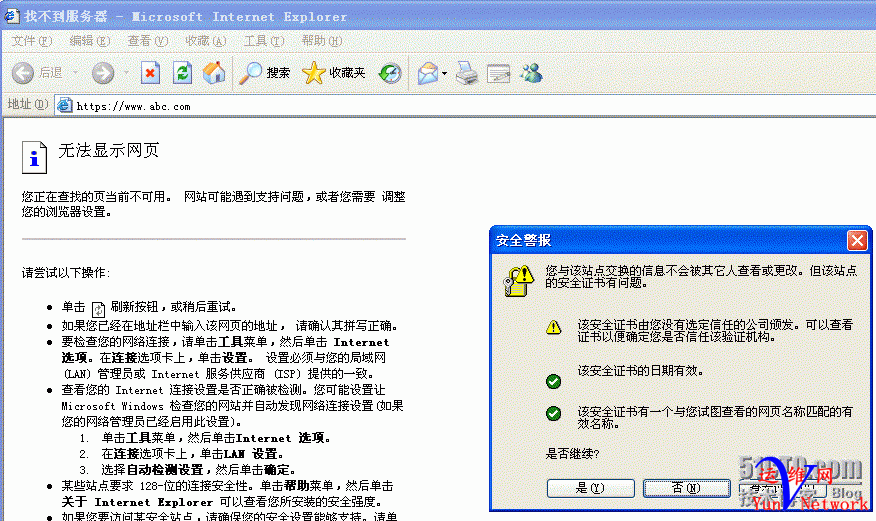The width and height of the screenshot is (876, 521).
Task: Choose 是(Y) in the security alert
Action: [591, 488]
